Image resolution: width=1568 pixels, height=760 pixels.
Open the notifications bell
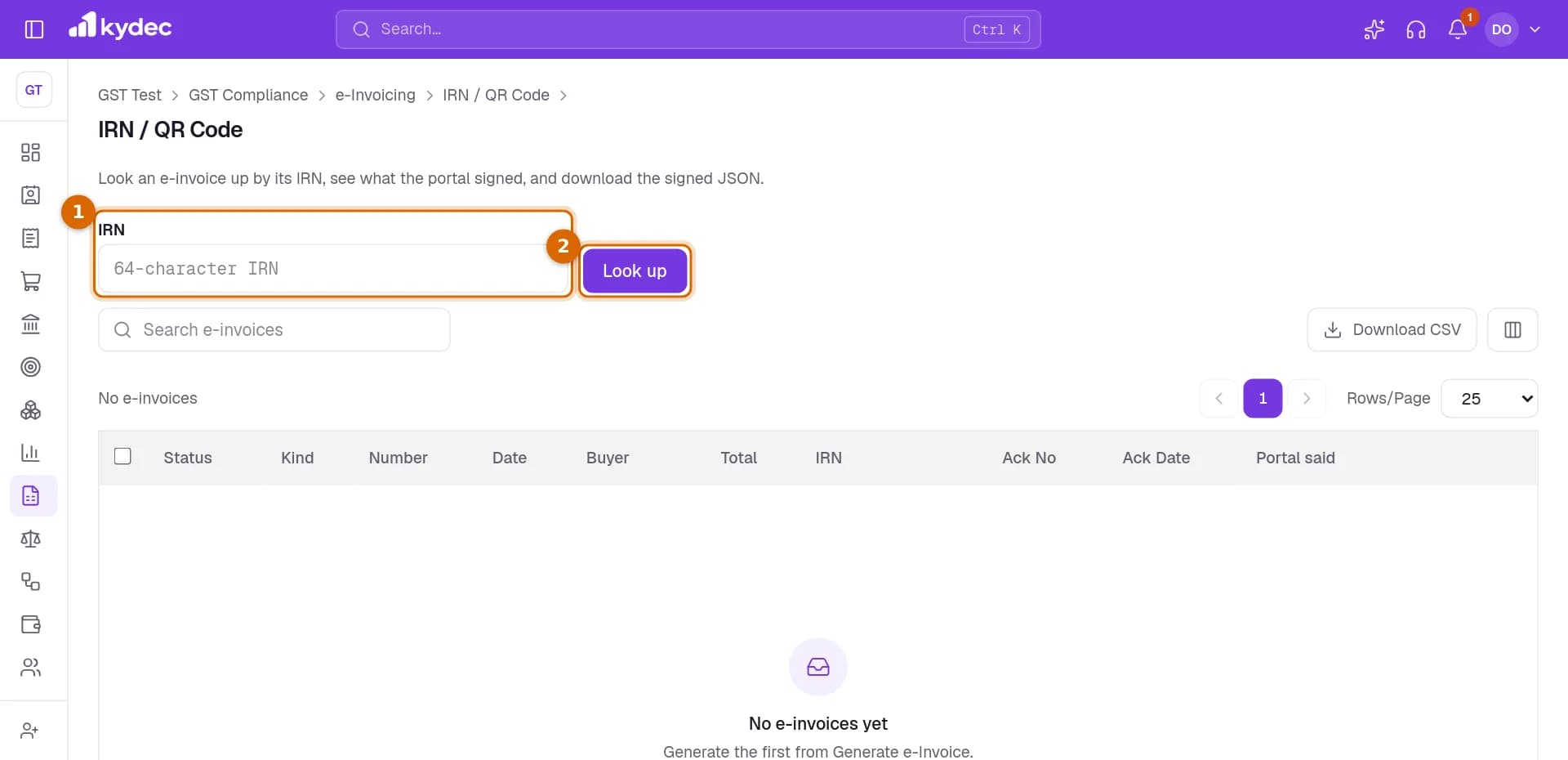(1458, 29)
